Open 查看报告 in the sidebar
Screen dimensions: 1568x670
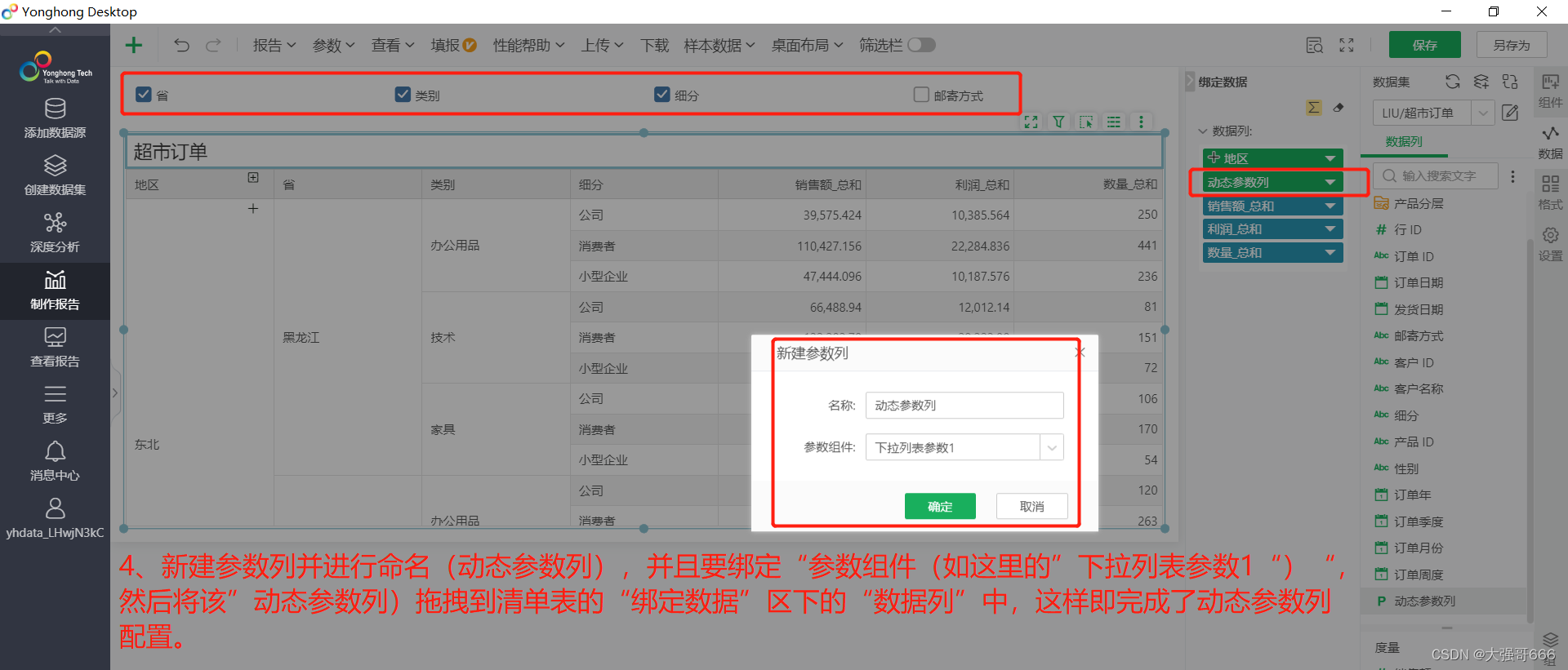click(55, 348)
